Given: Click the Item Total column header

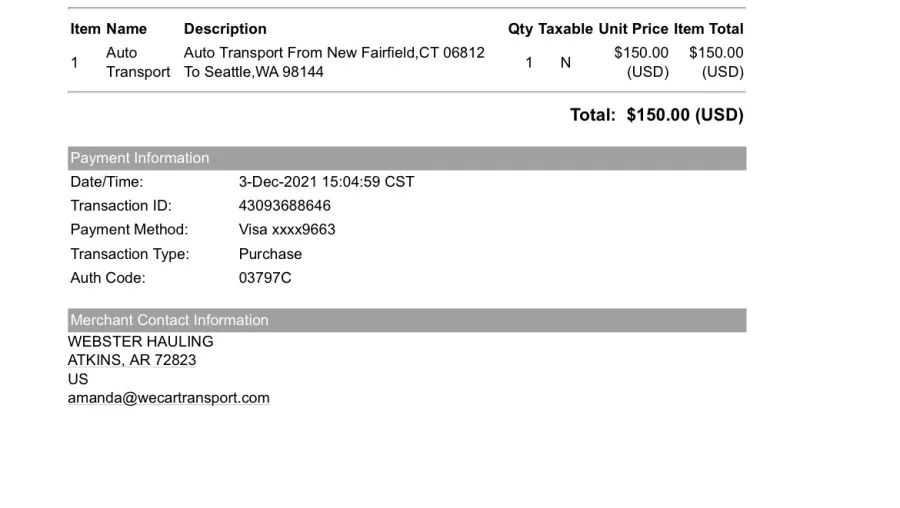Looking at the screenshot, I should point(708,29).
